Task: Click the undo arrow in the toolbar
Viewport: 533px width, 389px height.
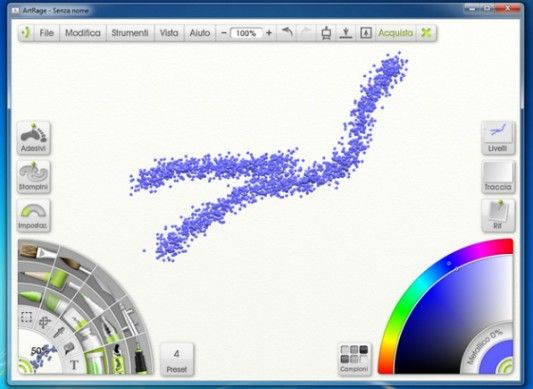Action: point(287,33)
